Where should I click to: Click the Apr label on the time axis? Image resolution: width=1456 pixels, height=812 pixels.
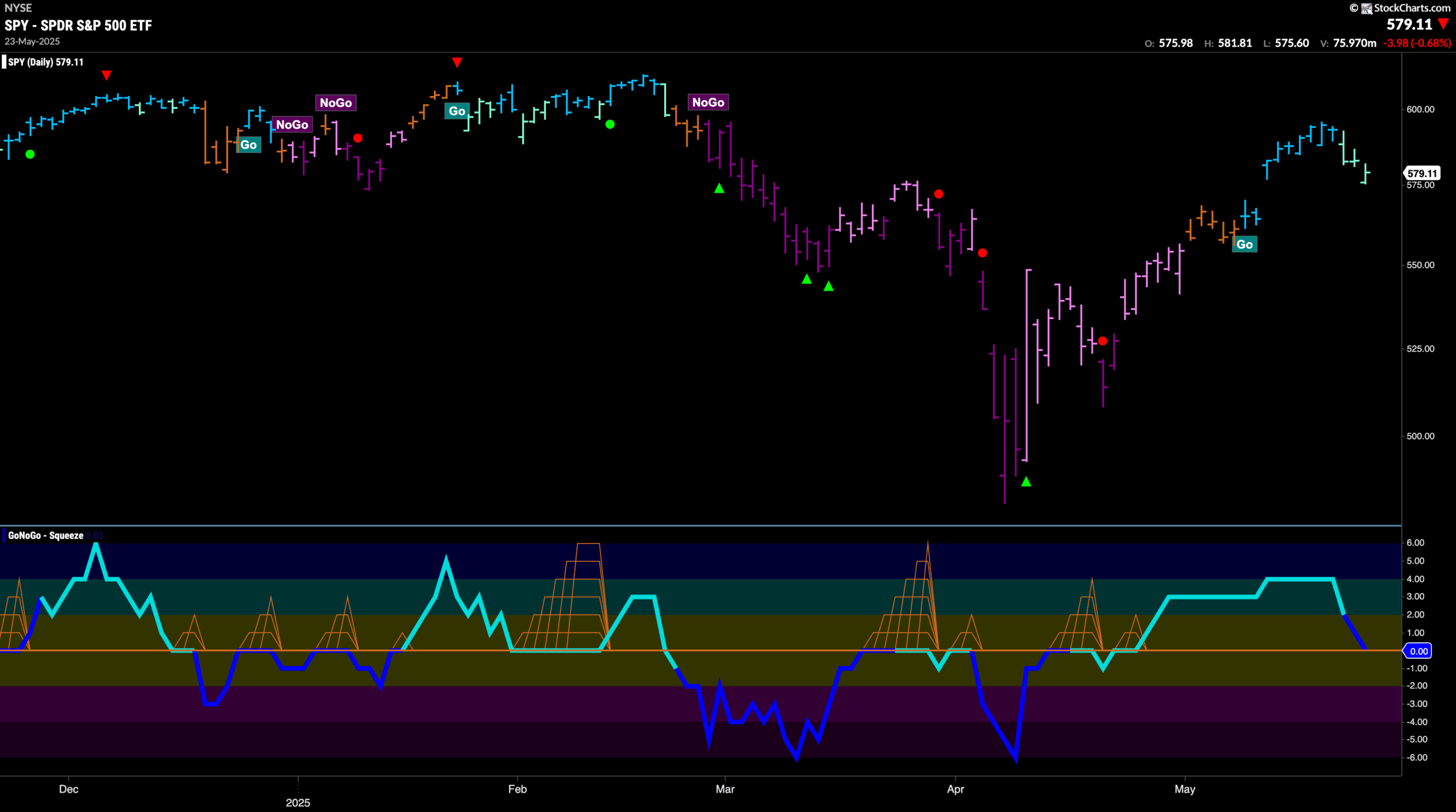tap(955, 789)
